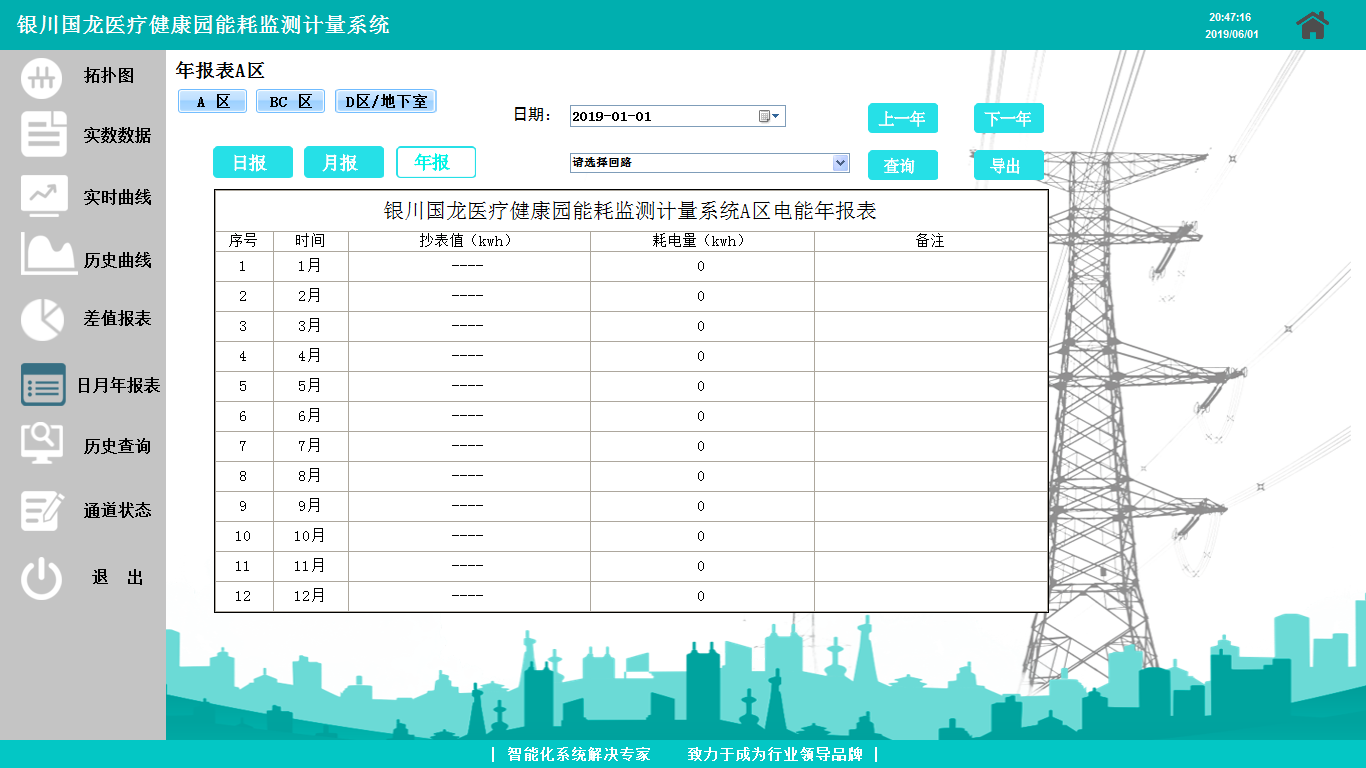Open the real-time curve (实时曲线) icon

44,196
